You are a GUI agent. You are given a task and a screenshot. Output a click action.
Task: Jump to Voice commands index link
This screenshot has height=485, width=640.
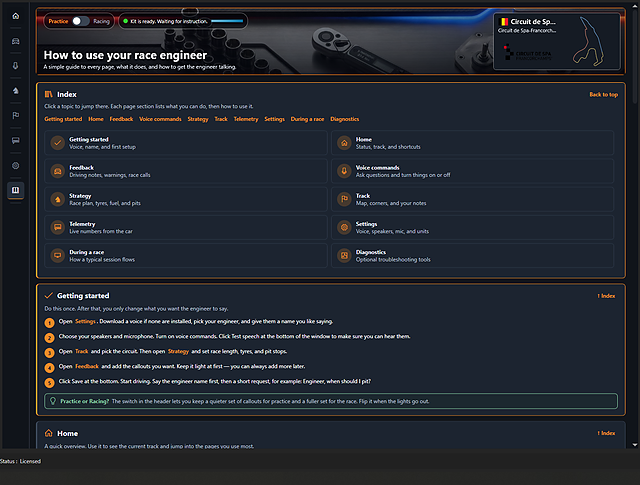tap(160, 119)
